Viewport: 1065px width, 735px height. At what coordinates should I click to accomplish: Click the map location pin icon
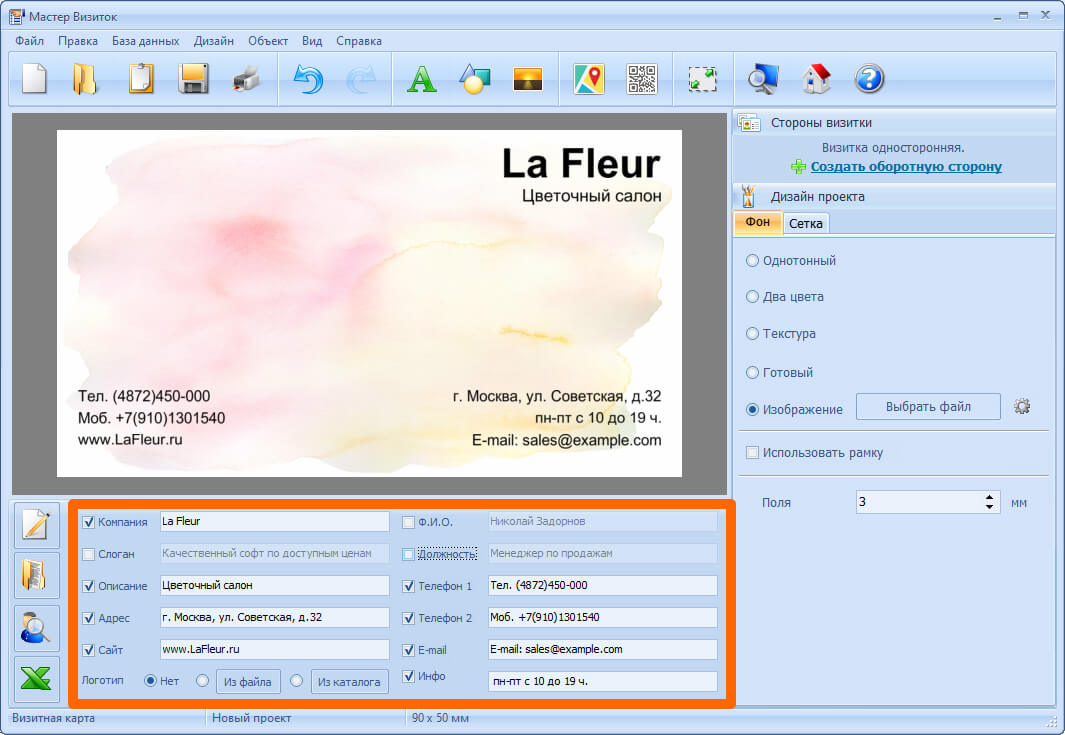pos(589,79)
